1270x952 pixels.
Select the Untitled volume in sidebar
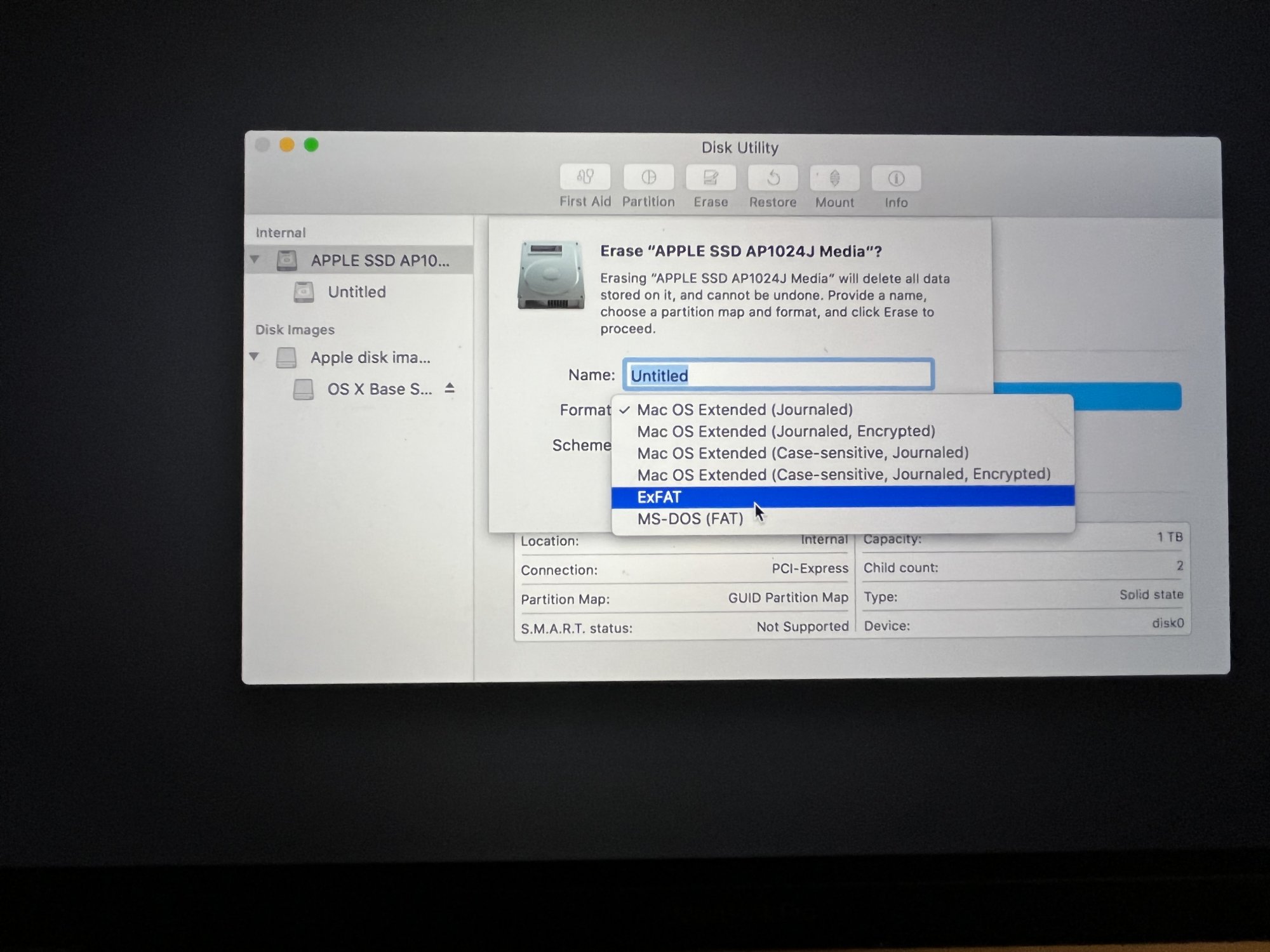click(x=356, y=292)
